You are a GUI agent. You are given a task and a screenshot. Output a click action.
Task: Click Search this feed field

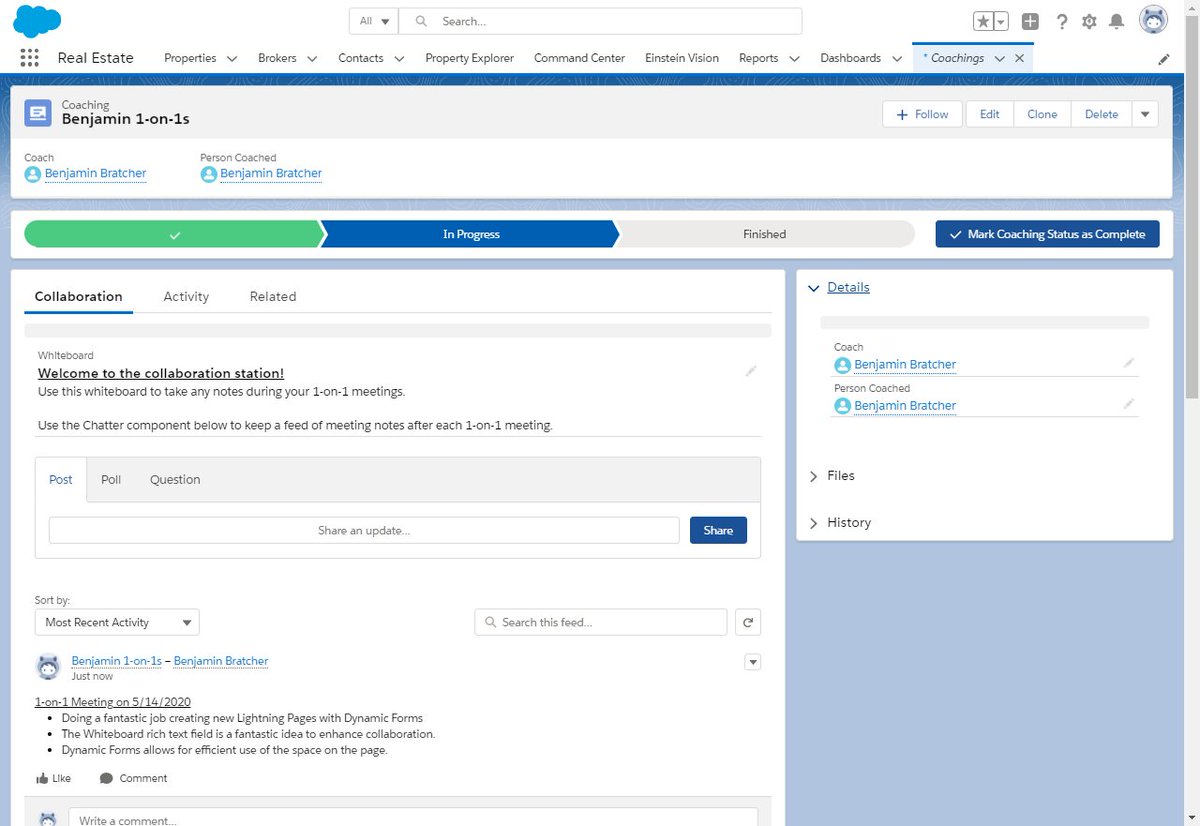tap(601, 622)
